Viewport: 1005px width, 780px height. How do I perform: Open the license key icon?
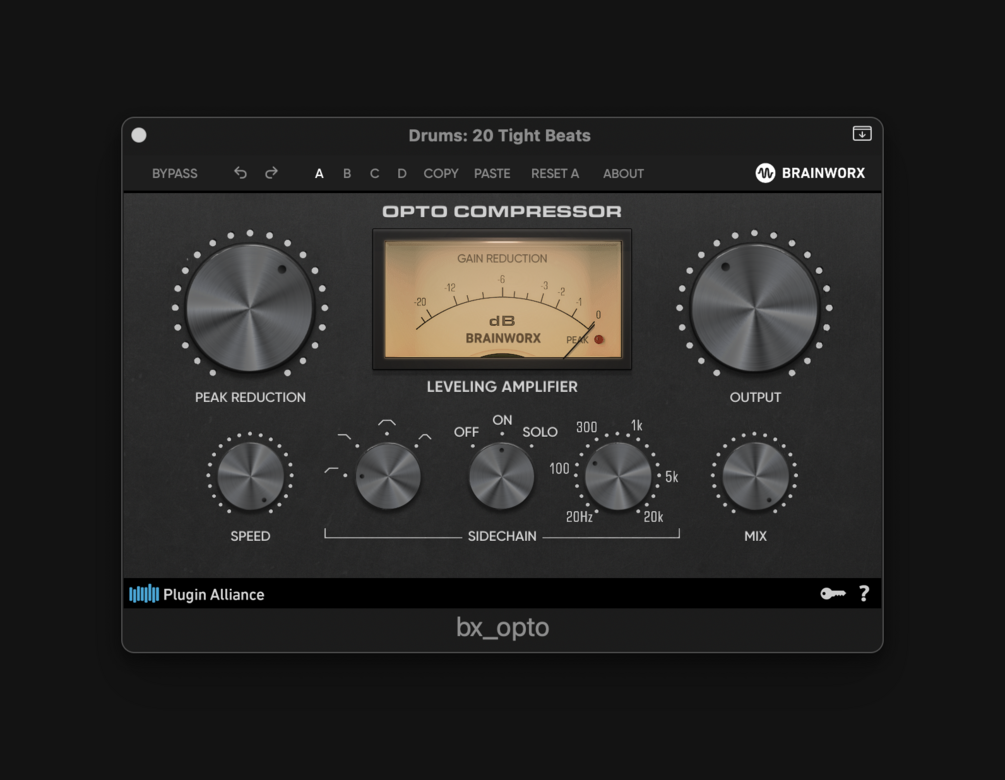[x=833, y=593]
